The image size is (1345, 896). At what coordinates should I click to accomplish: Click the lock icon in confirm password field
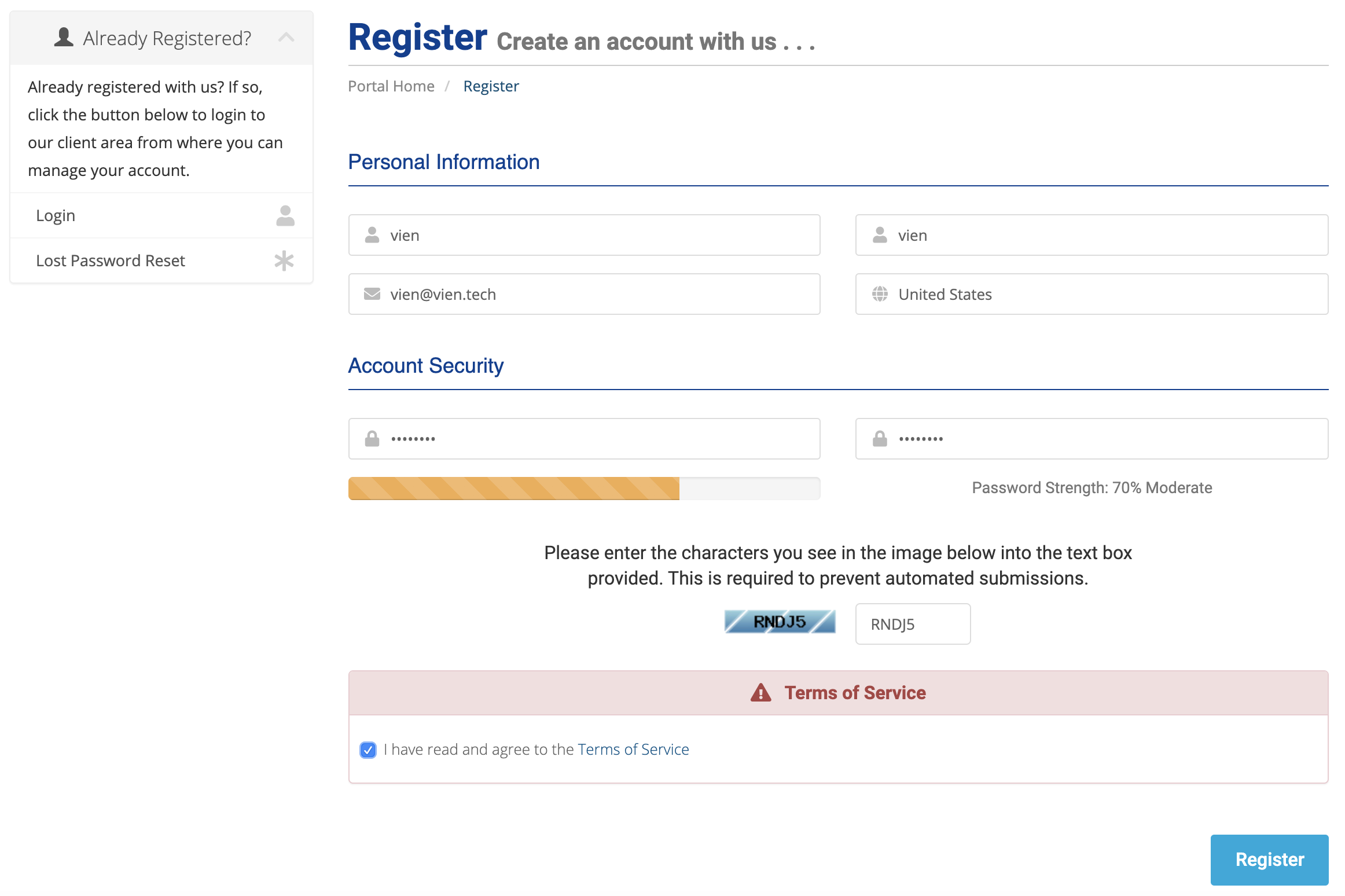[880, 439]
